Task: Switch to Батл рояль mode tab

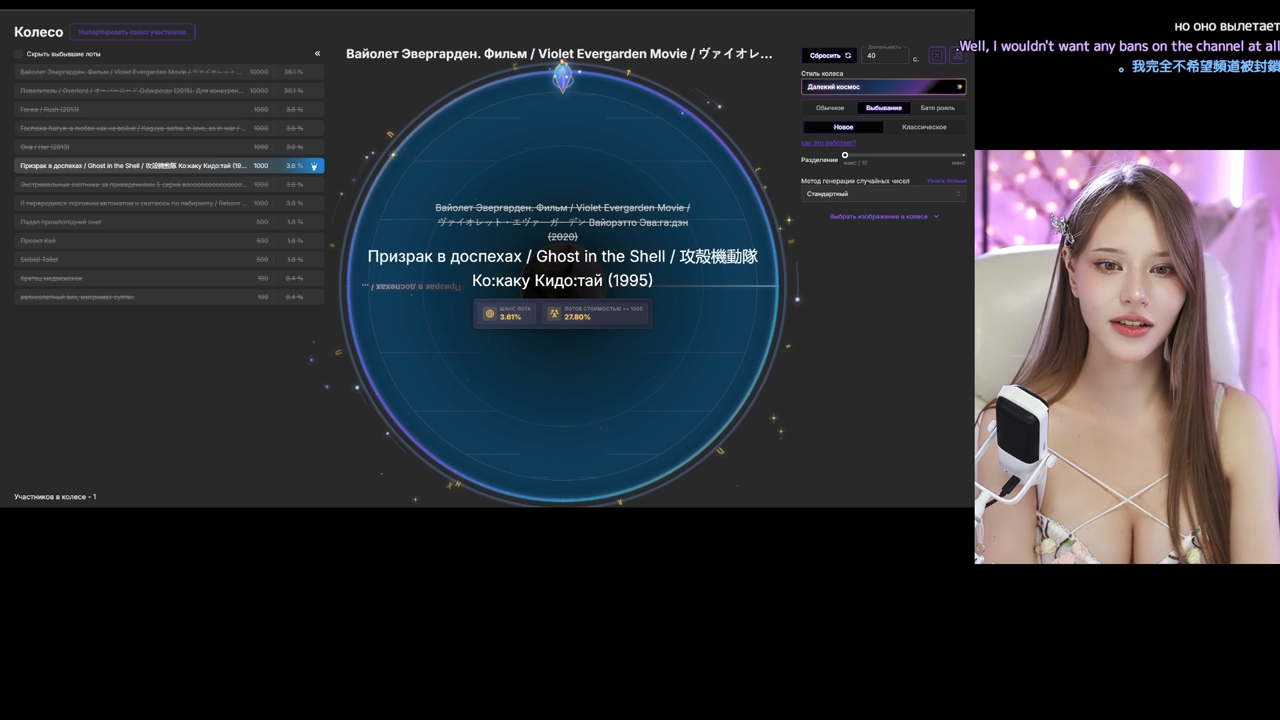Action: pyautogui.click(x=938, y=108)
